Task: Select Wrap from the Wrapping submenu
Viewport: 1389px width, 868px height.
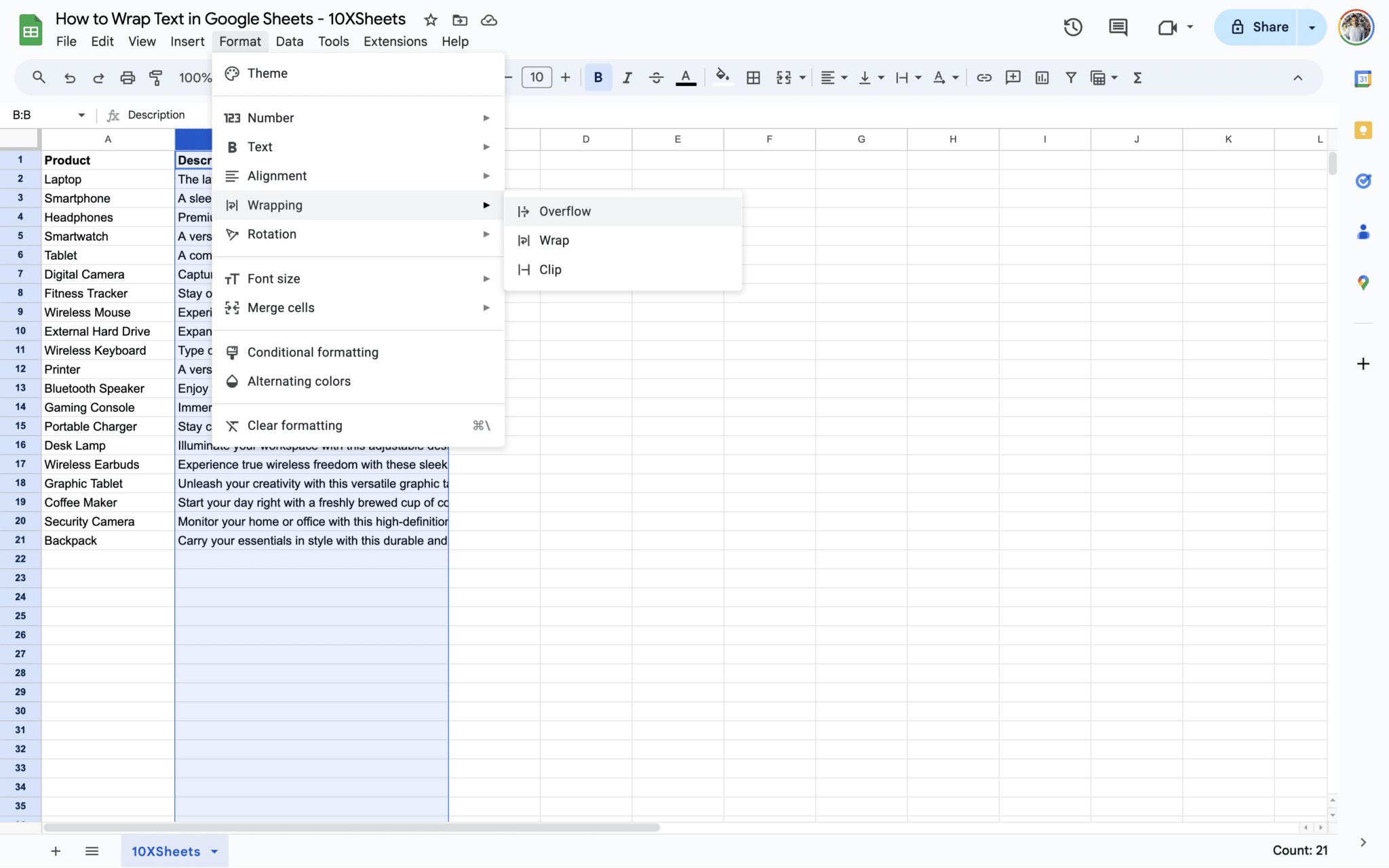Action: pos(554,241)
